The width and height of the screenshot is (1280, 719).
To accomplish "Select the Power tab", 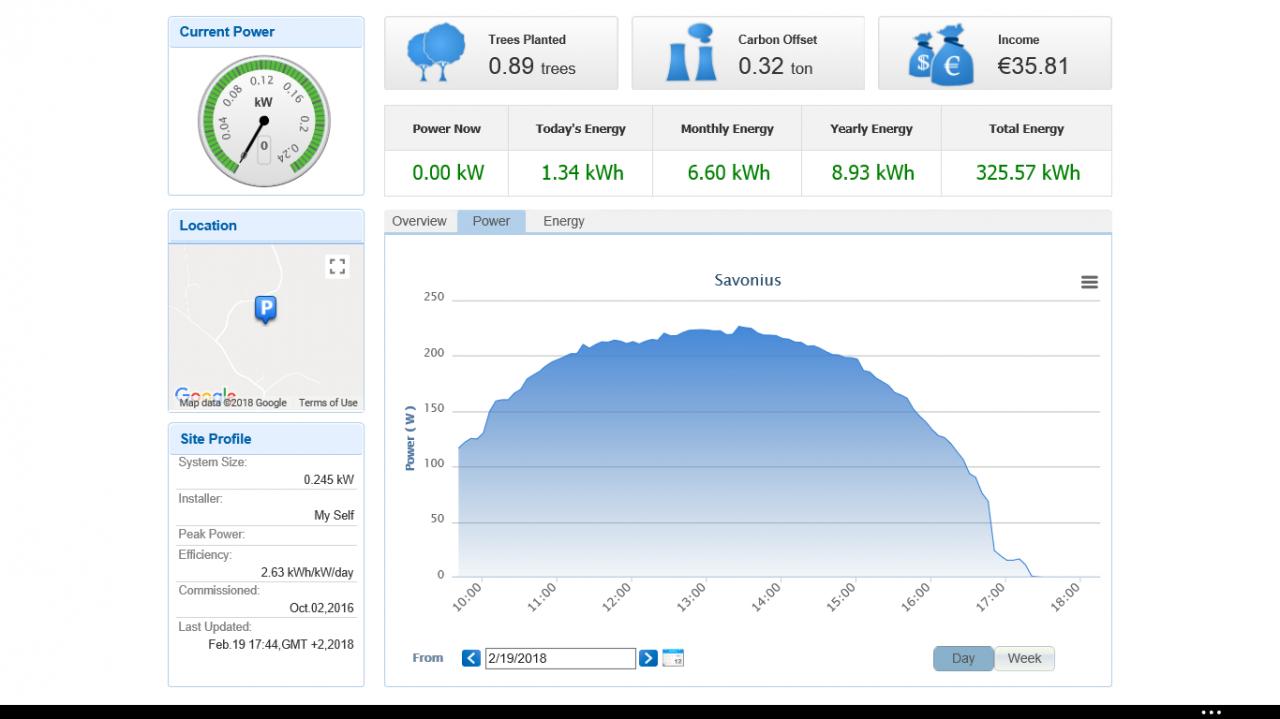I will point(491,221).
